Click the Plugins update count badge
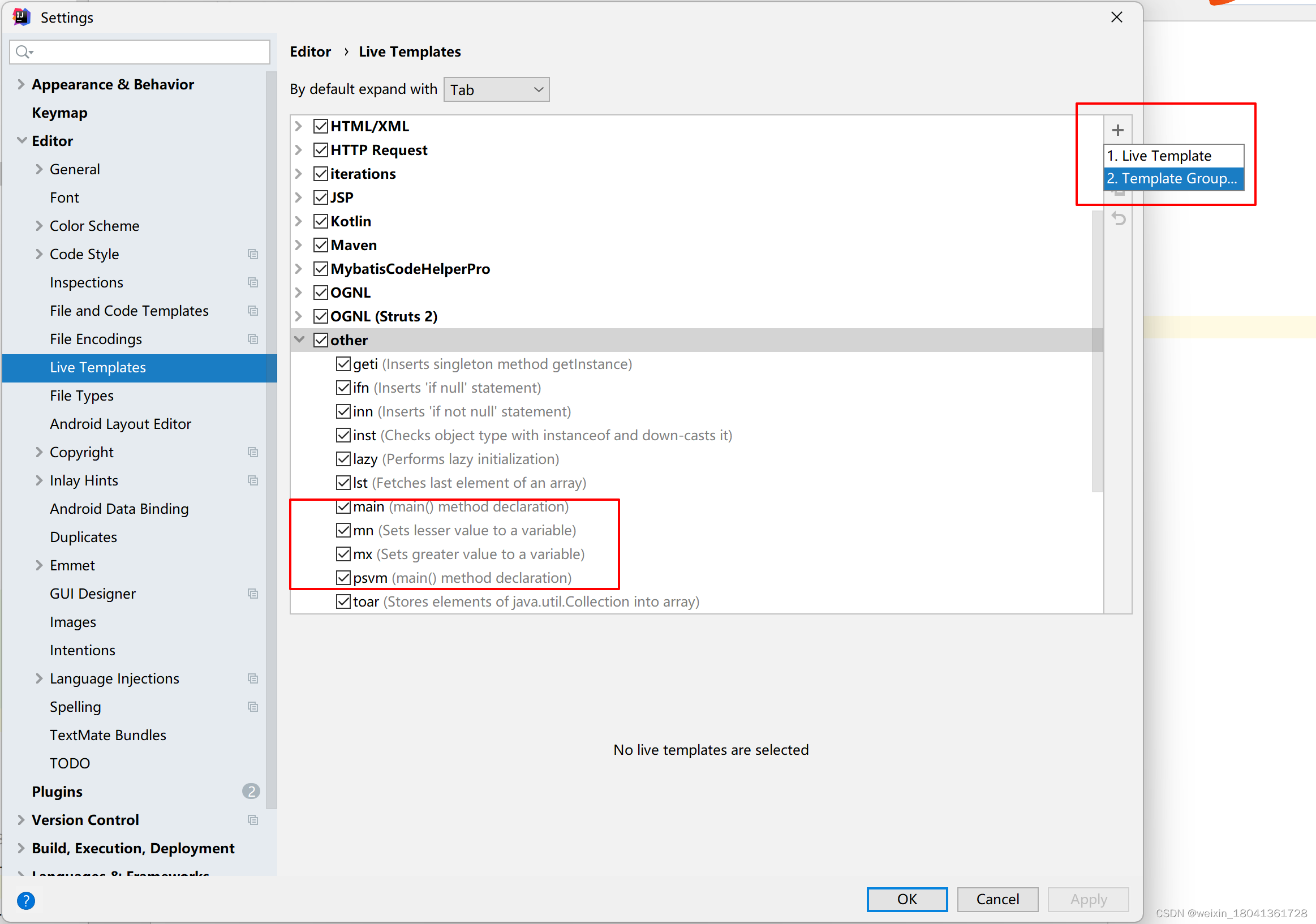This screenshot has width=1316, height=924. (251, 791)
